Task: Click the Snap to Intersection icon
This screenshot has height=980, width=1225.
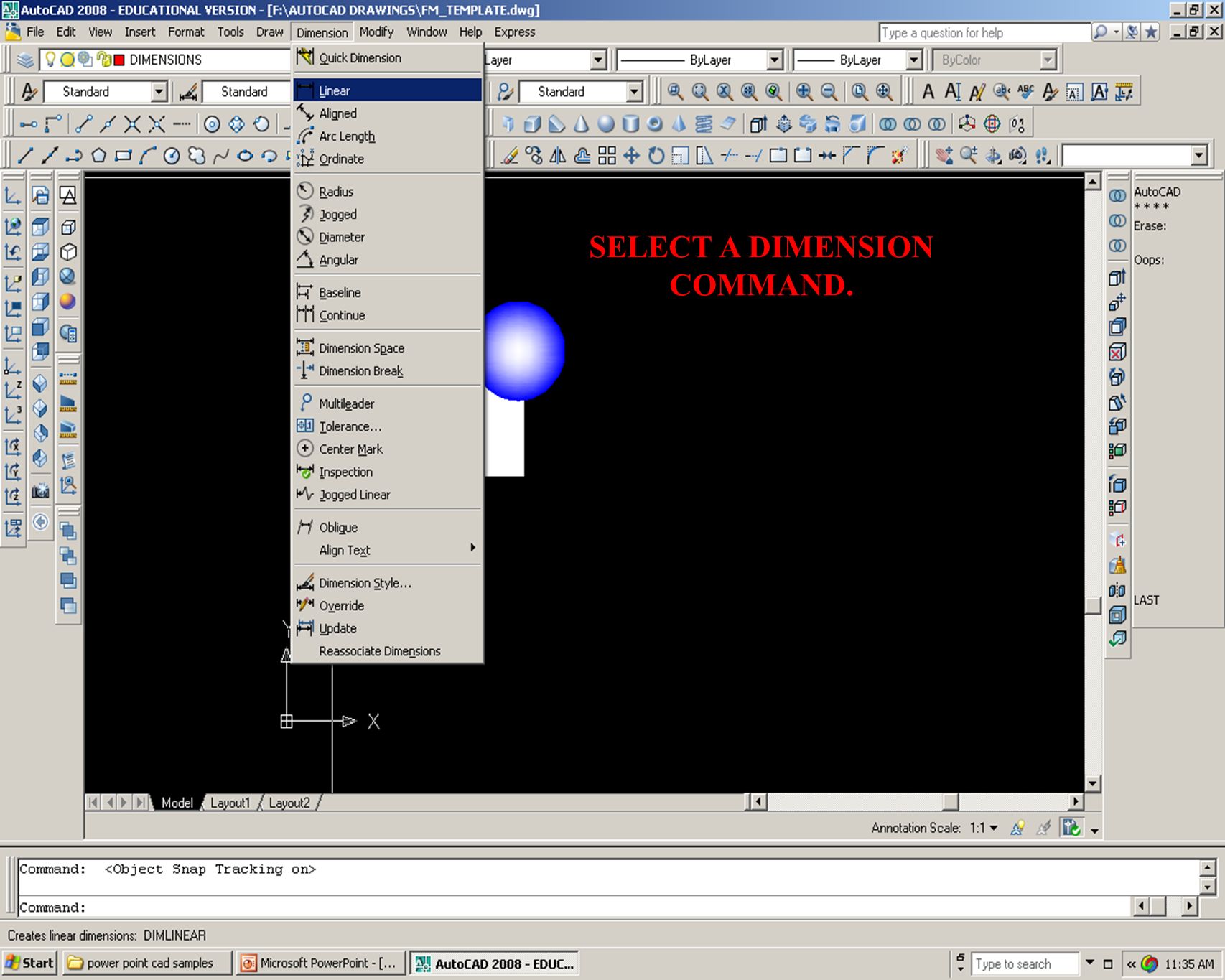Action: (x=132, y=123)
